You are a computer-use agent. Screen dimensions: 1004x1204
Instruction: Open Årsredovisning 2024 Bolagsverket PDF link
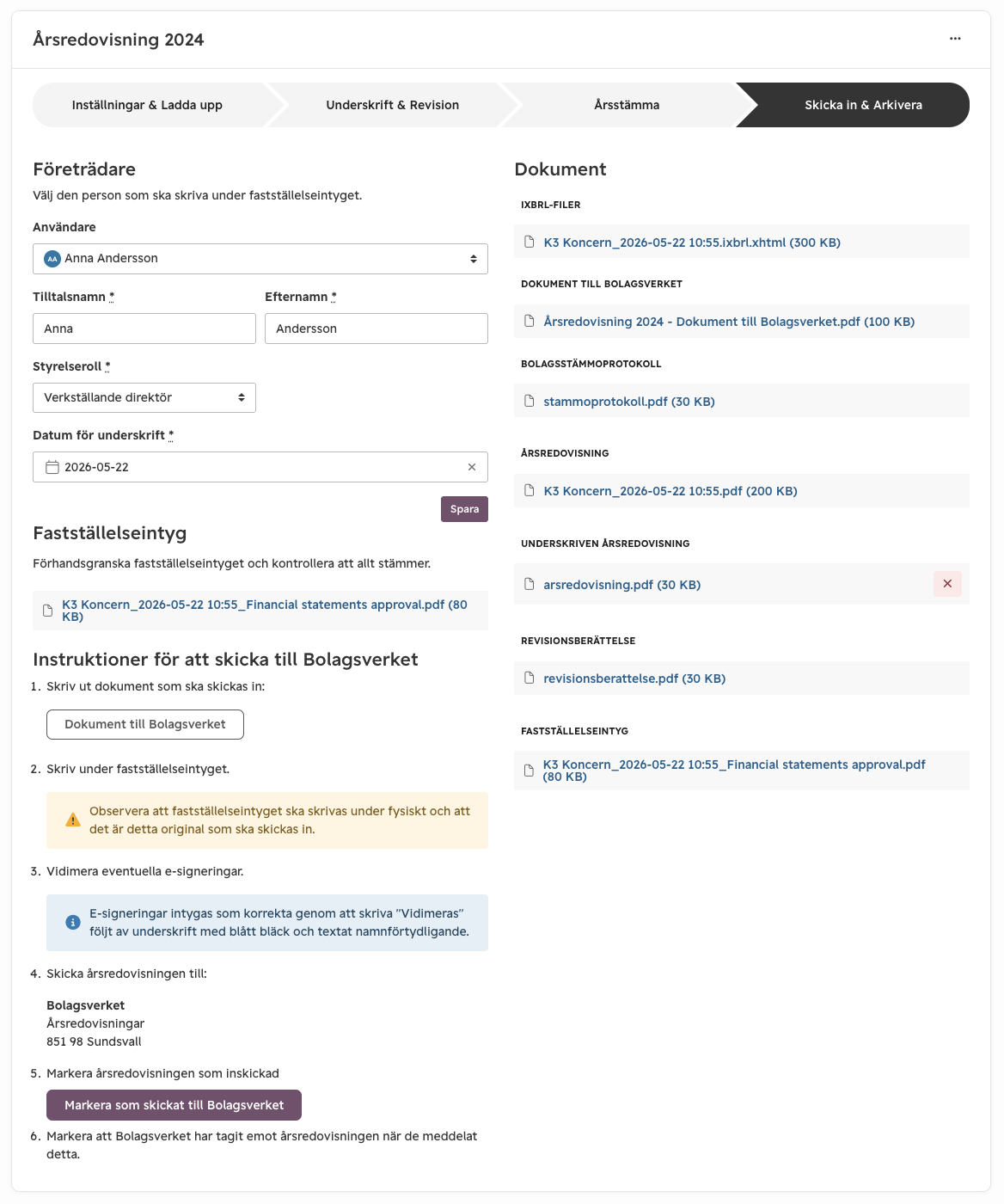[x=729, y=322]
